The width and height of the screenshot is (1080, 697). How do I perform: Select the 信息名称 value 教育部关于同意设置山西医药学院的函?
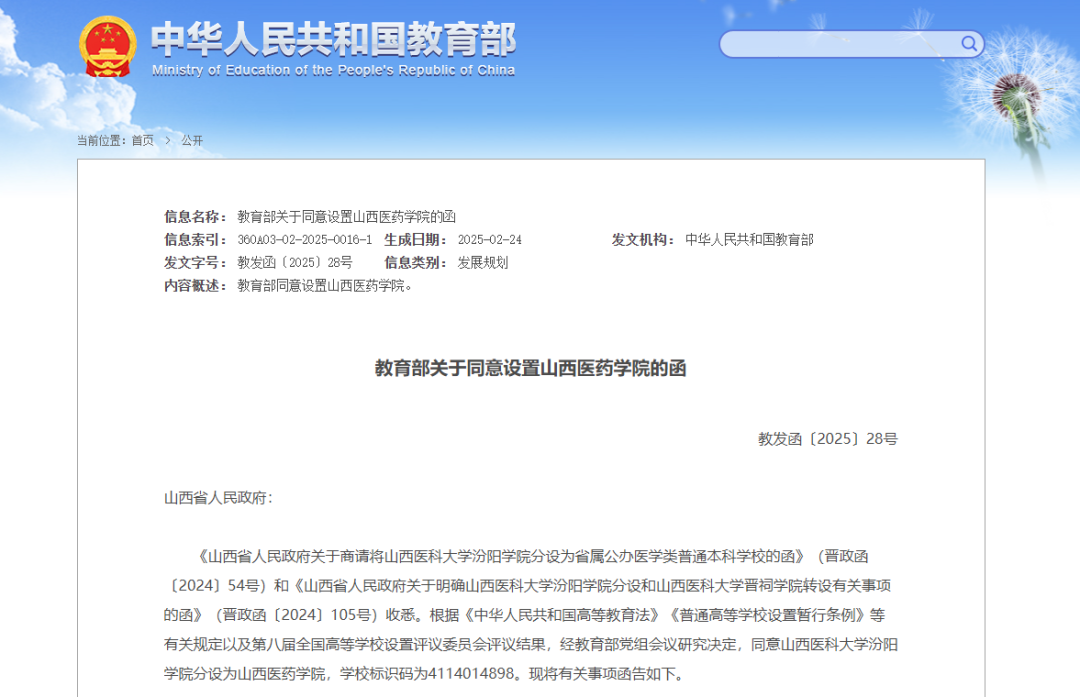click(346, 217)
